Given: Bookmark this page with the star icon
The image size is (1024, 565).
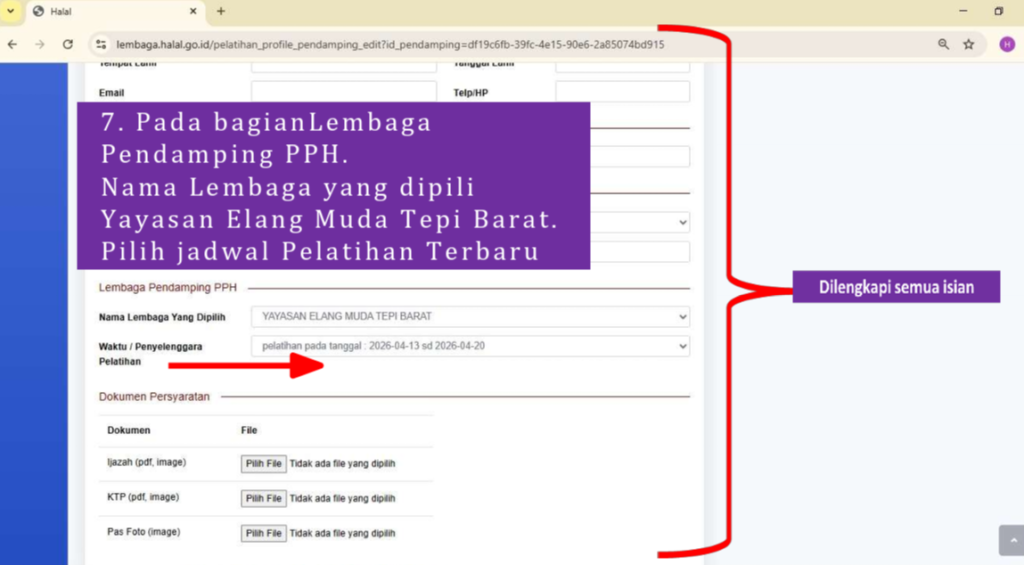Looking at the screenshot, I should 968,44.
